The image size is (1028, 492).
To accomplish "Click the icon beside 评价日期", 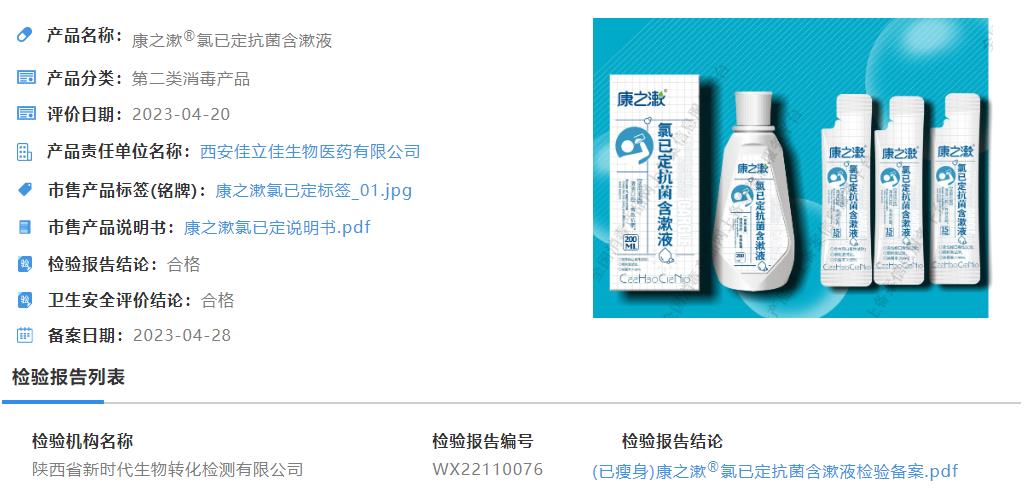I will 26,113.
